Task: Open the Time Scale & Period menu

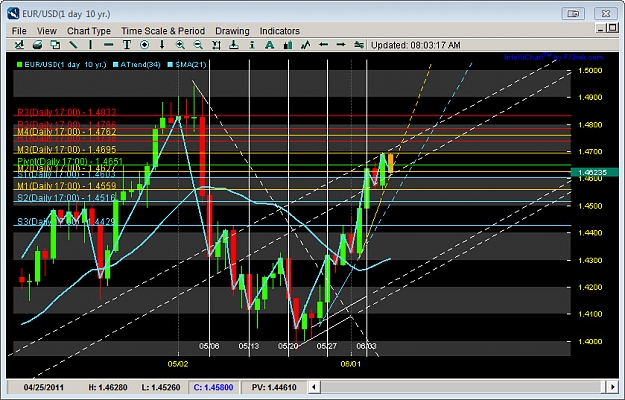Action: pos(163,31)
